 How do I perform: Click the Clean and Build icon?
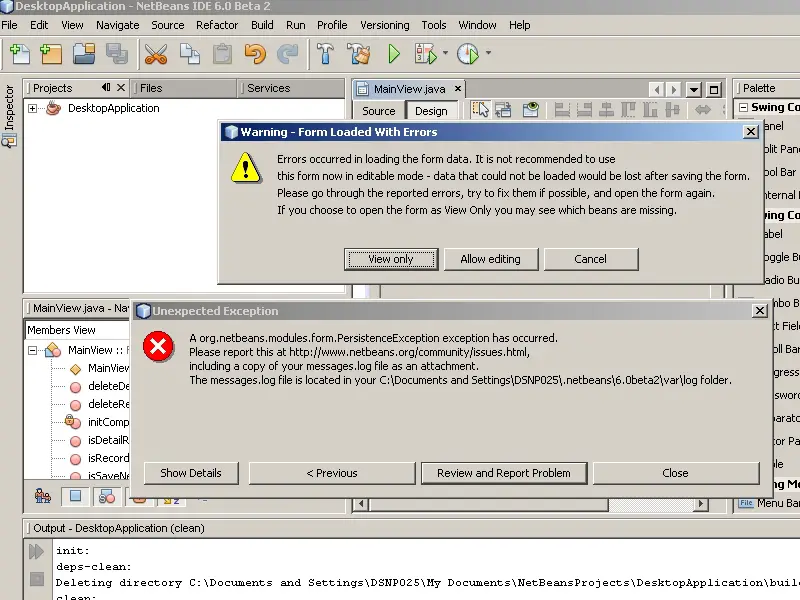point(359,54)
